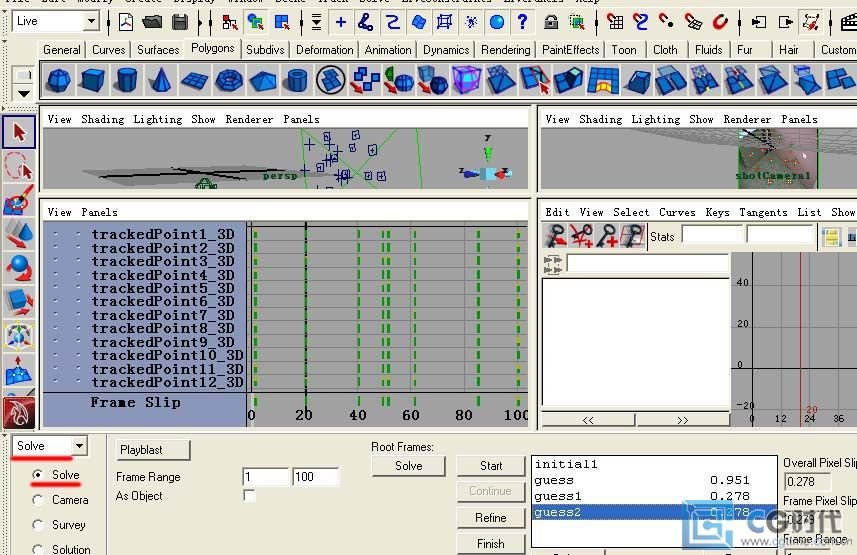Viewport: 857px width, 555px height.
Task: Open Panels menu in shotCamera1 viewport
Action: point(800,119)
